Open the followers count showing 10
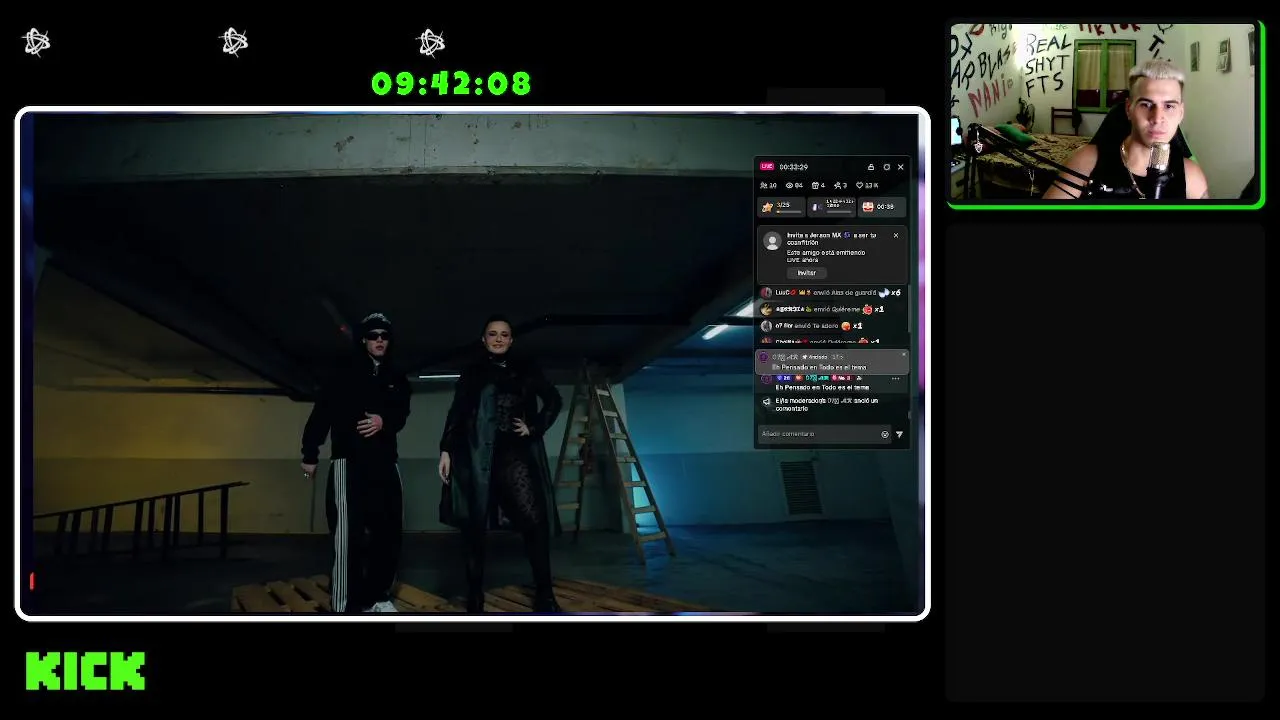 (768, 185)
